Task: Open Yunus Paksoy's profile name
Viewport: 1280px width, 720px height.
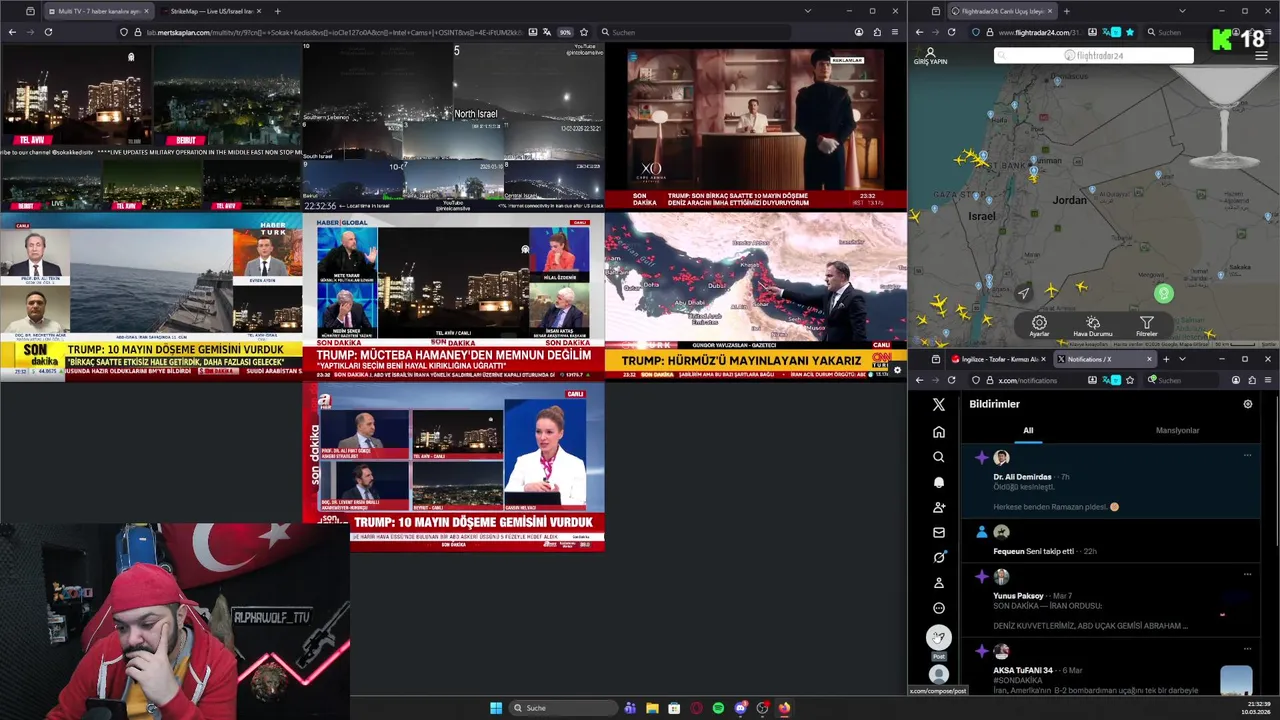Action: pos(1018,596)
